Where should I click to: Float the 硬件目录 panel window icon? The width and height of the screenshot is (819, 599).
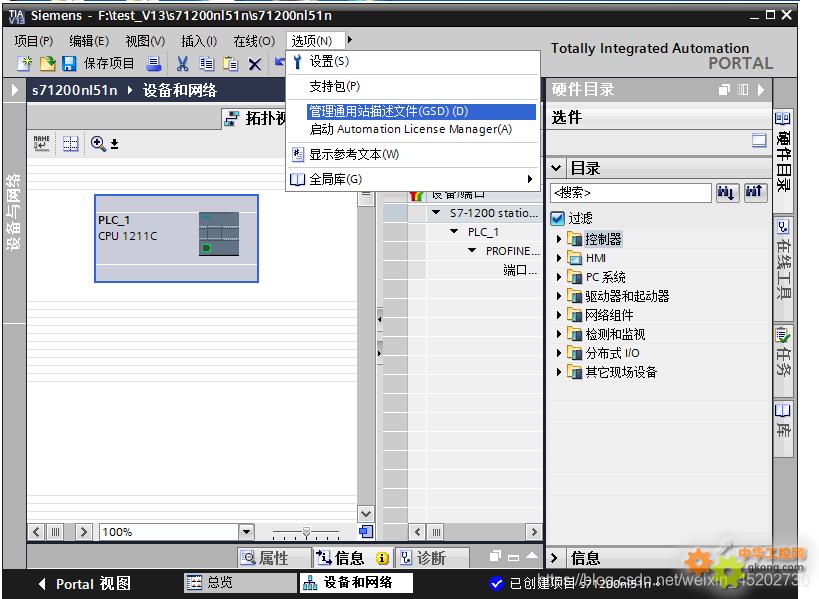pyautogui.click(x=724, y=89)
